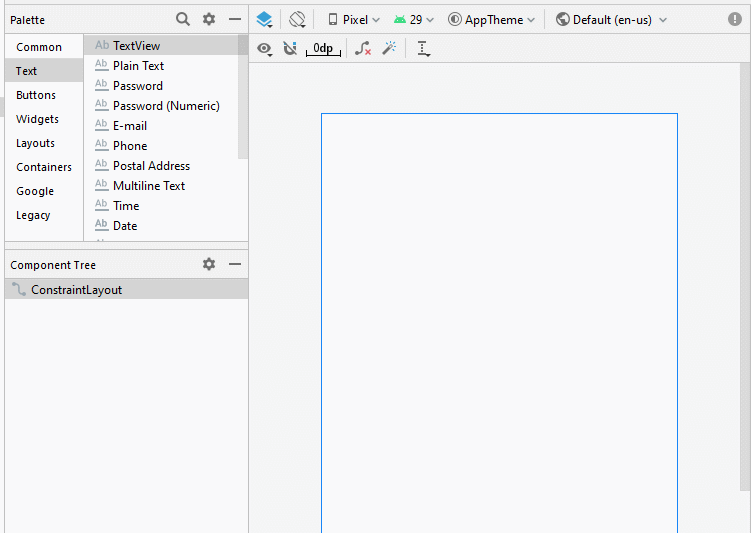Viewport: 751px width, 533px height.
Task: Change orientation for preview icon
Action: click(297, 20)
